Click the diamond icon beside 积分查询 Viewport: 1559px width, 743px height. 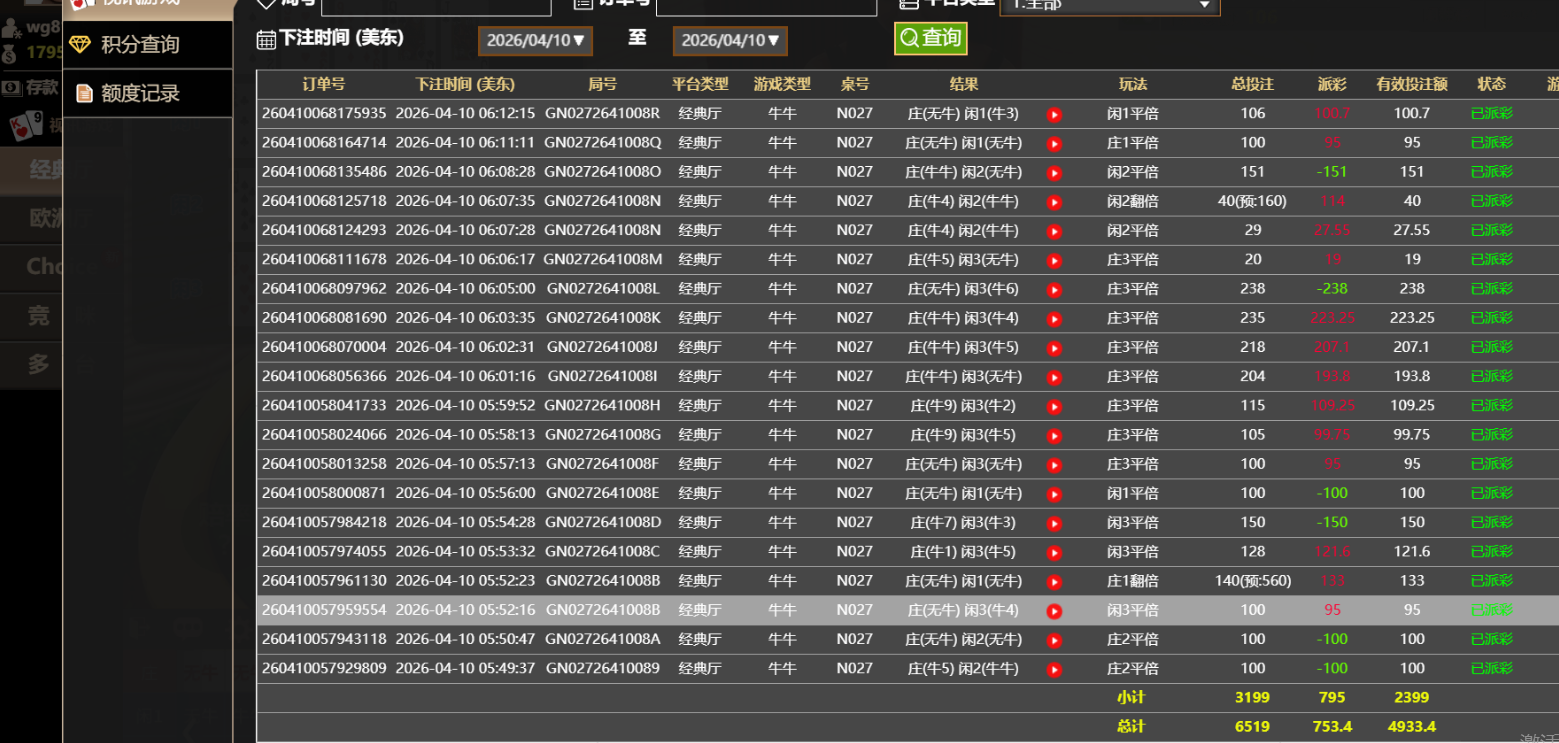(x=81, y=45)
